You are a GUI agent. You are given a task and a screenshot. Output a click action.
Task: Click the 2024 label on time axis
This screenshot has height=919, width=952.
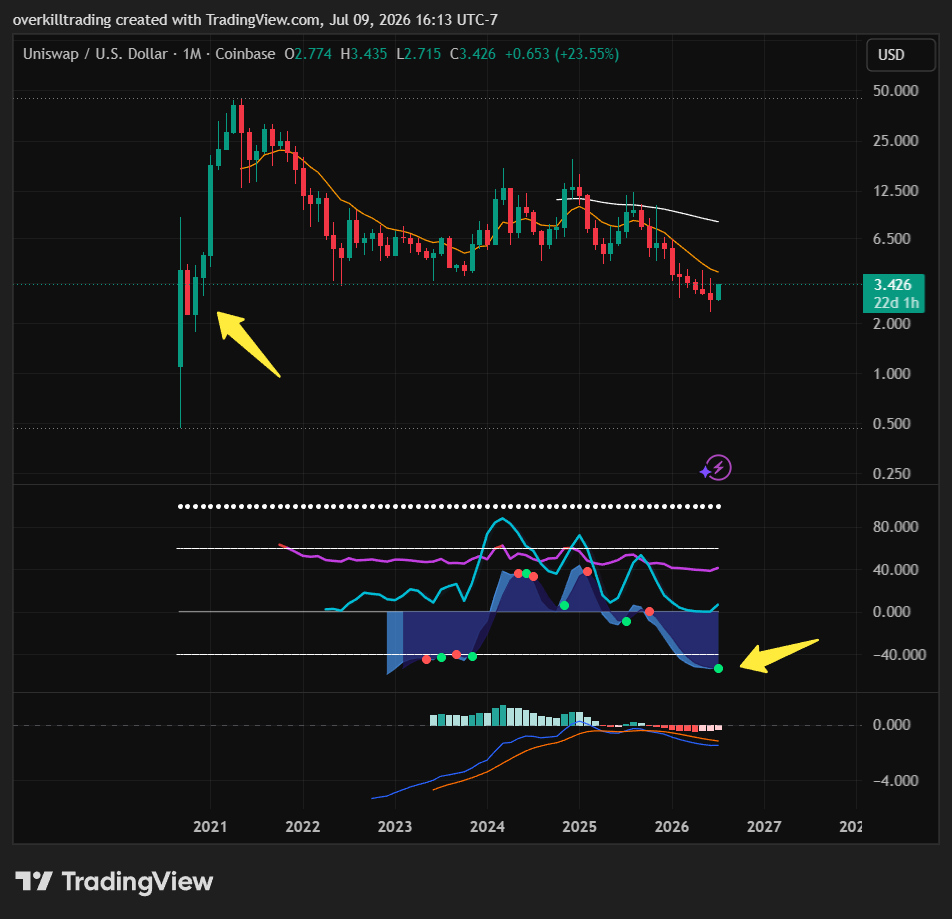tap(487, 826)
